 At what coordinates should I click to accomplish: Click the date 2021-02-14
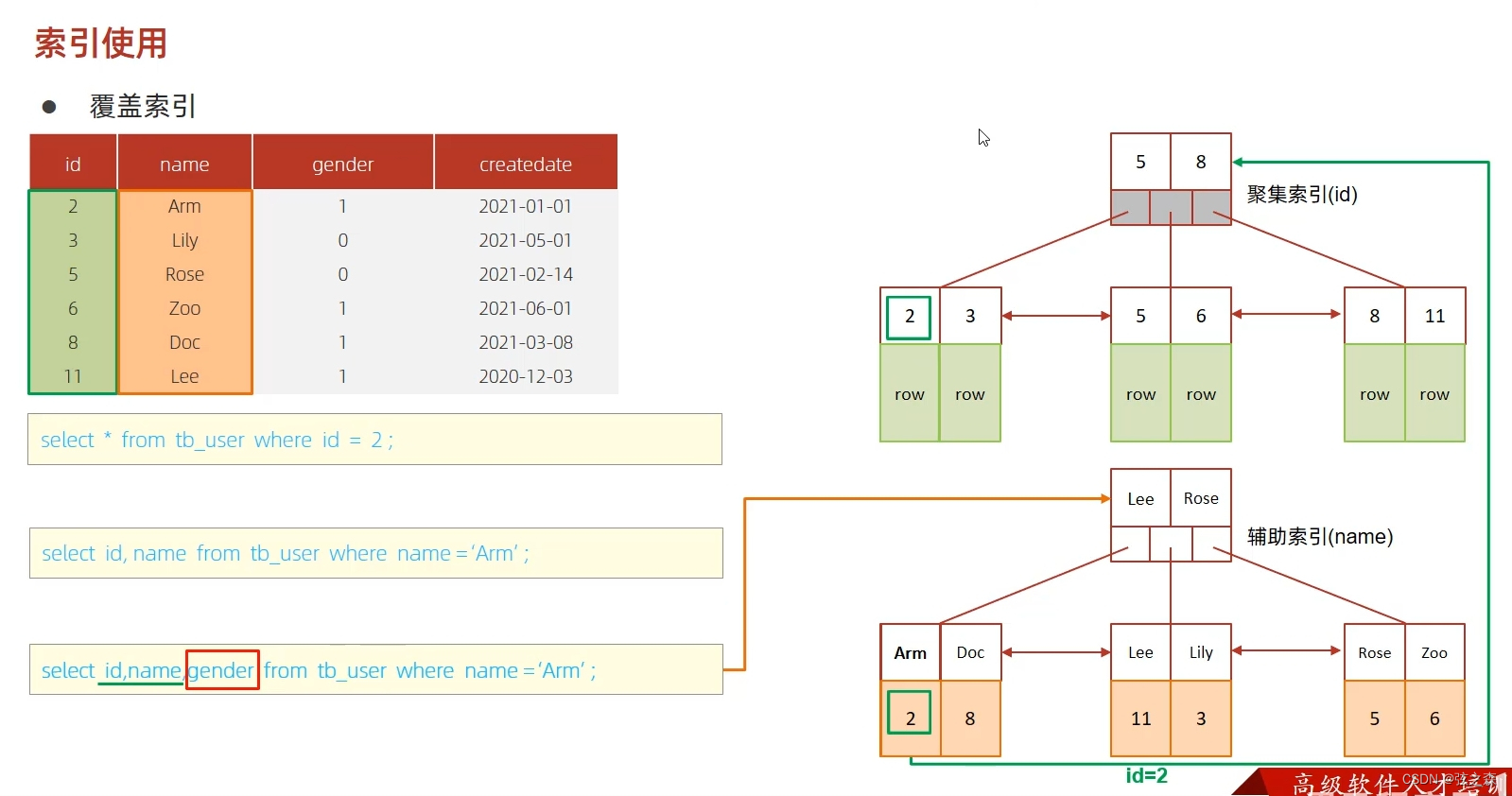pos(526,274)
